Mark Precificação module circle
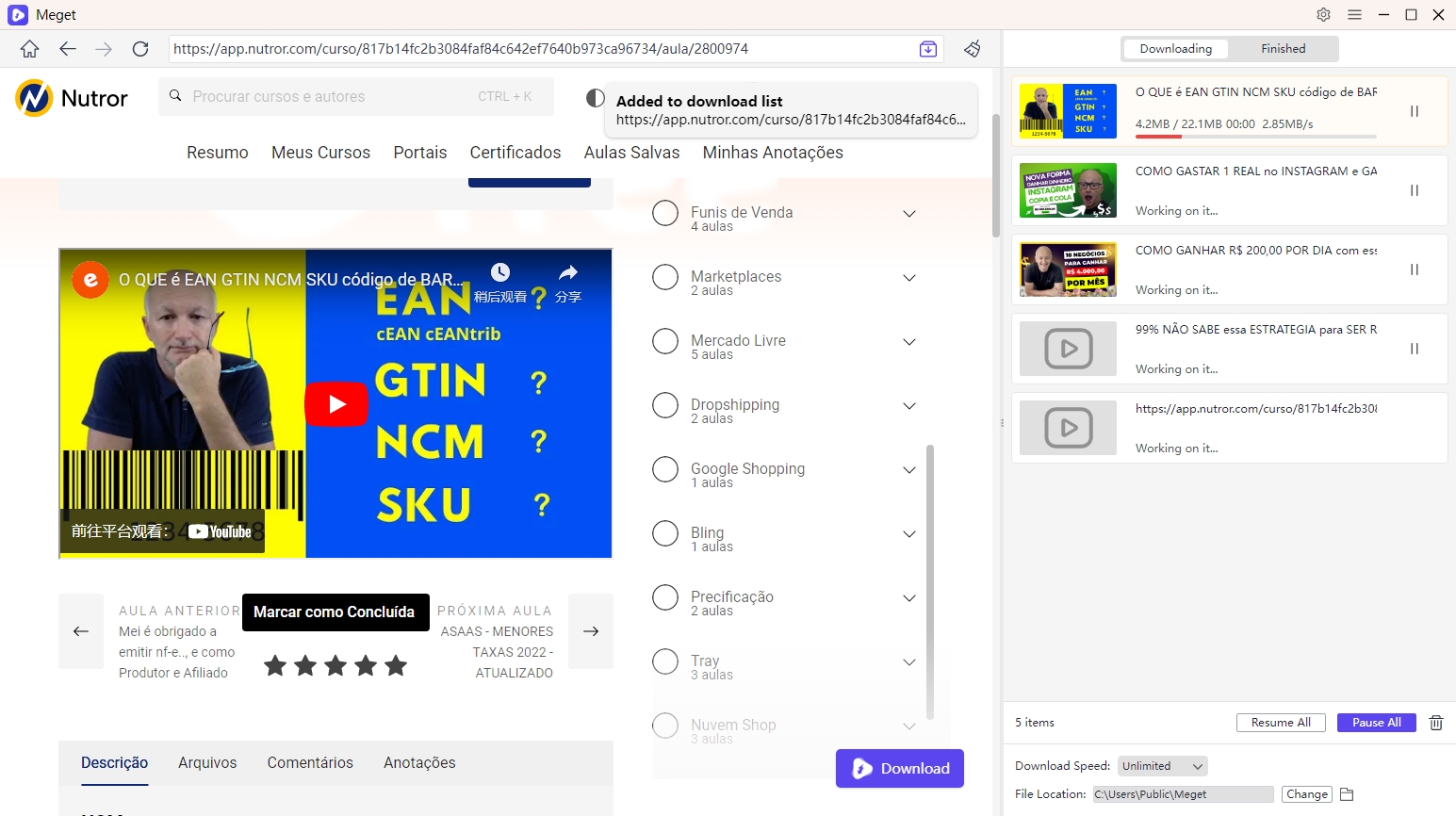This screenshot has width=1456, height=816. pyautogui.click(x=665, y=597)
